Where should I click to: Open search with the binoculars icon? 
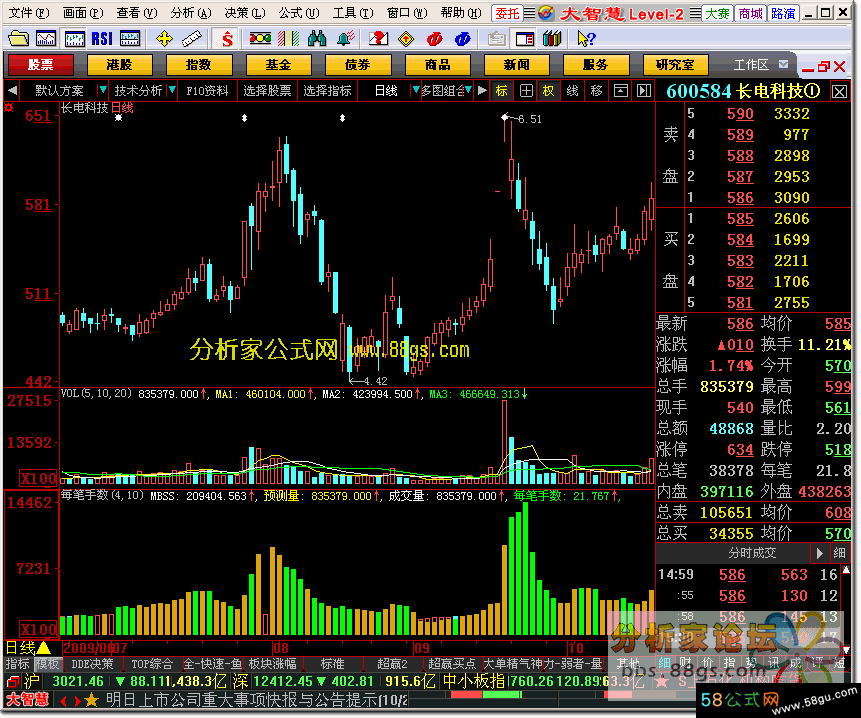[317, 38]
